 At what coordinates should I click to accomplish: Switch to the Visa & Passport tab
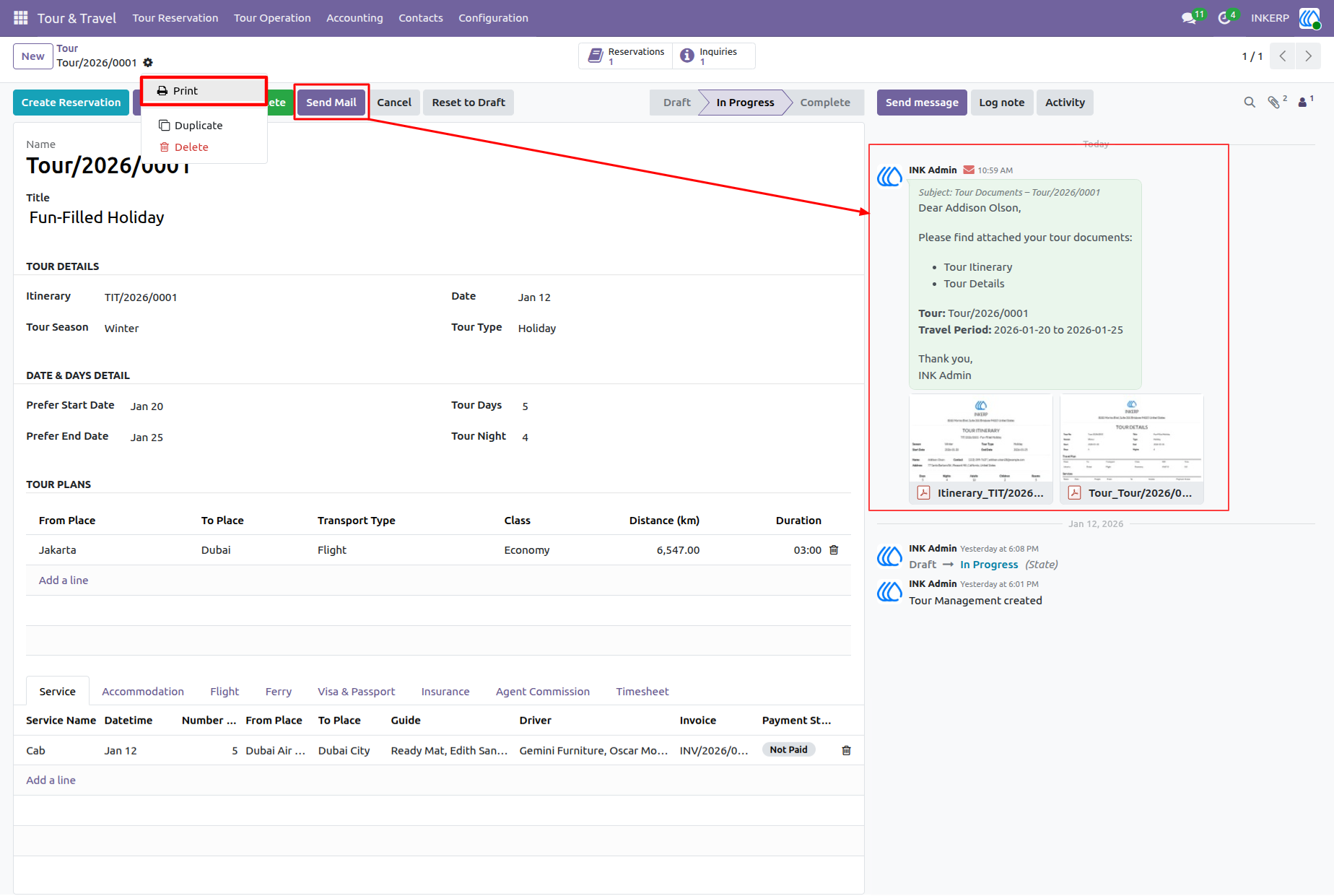pos(357,692)
